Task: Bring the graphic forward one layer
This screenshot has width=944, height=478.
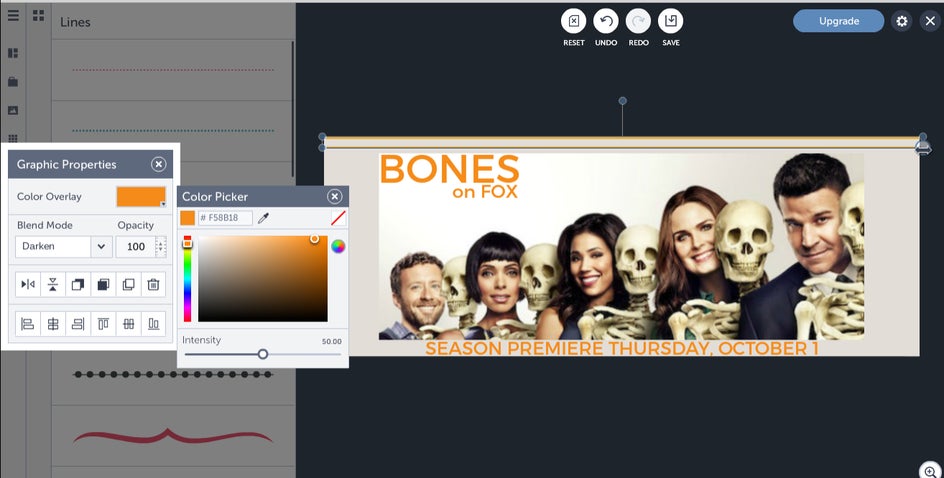Action: click(x=78, y=284)
